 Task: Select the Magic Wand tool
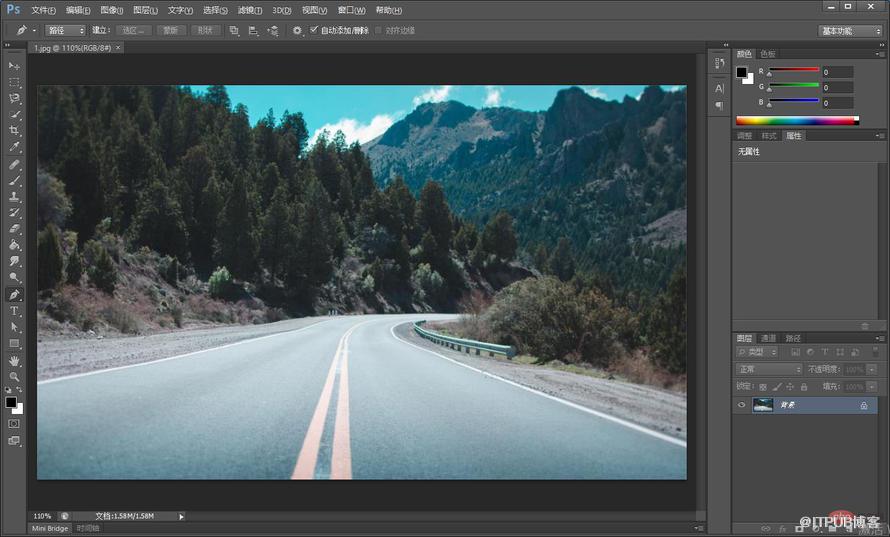14,114
